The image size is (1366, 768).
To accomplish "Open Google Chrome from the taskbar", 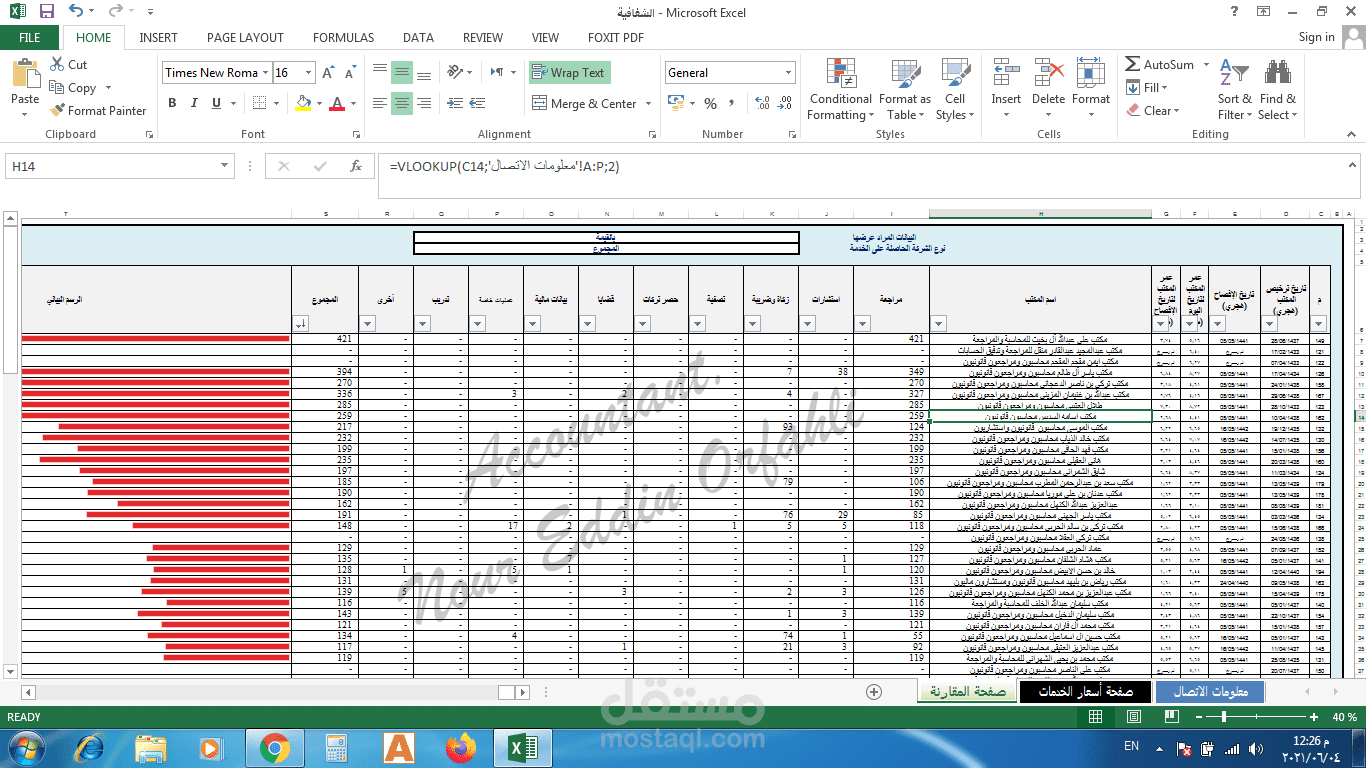I will pyautogui.click(x=275, y=747).
